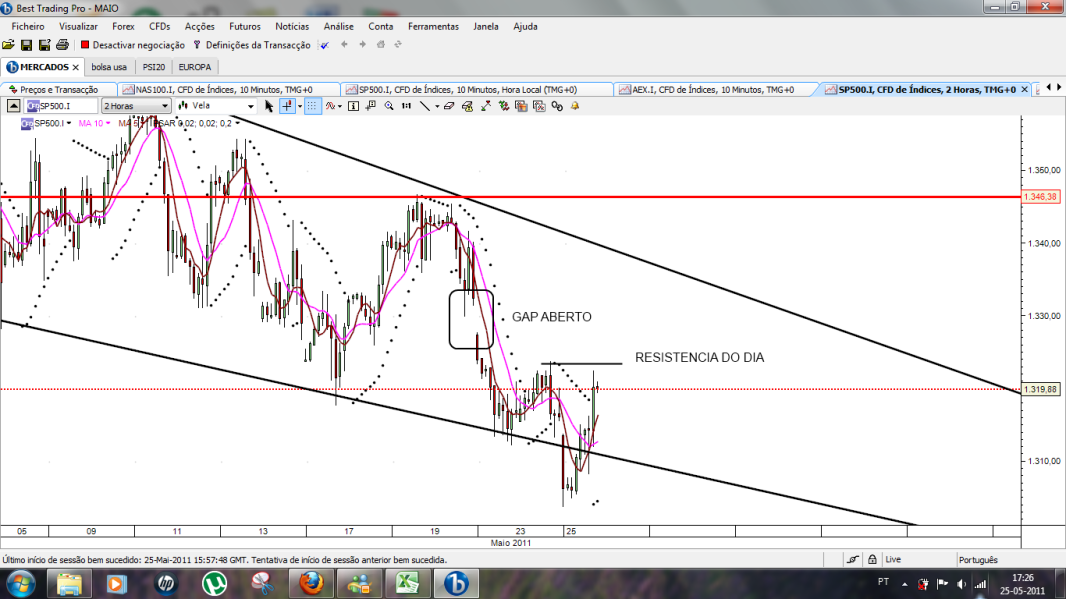Open the Ajuda menu
Screen dimensions: 1066x599
(x=526, y=27)
